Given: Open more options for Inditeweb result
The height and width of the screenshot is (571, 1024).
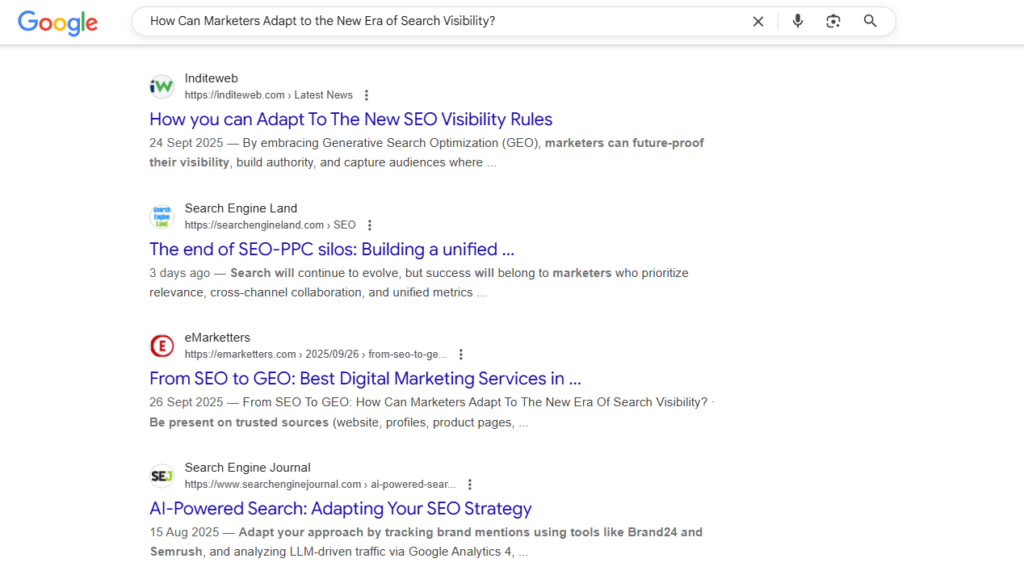Looking at the screenshot, I should (x=367, y=95).
